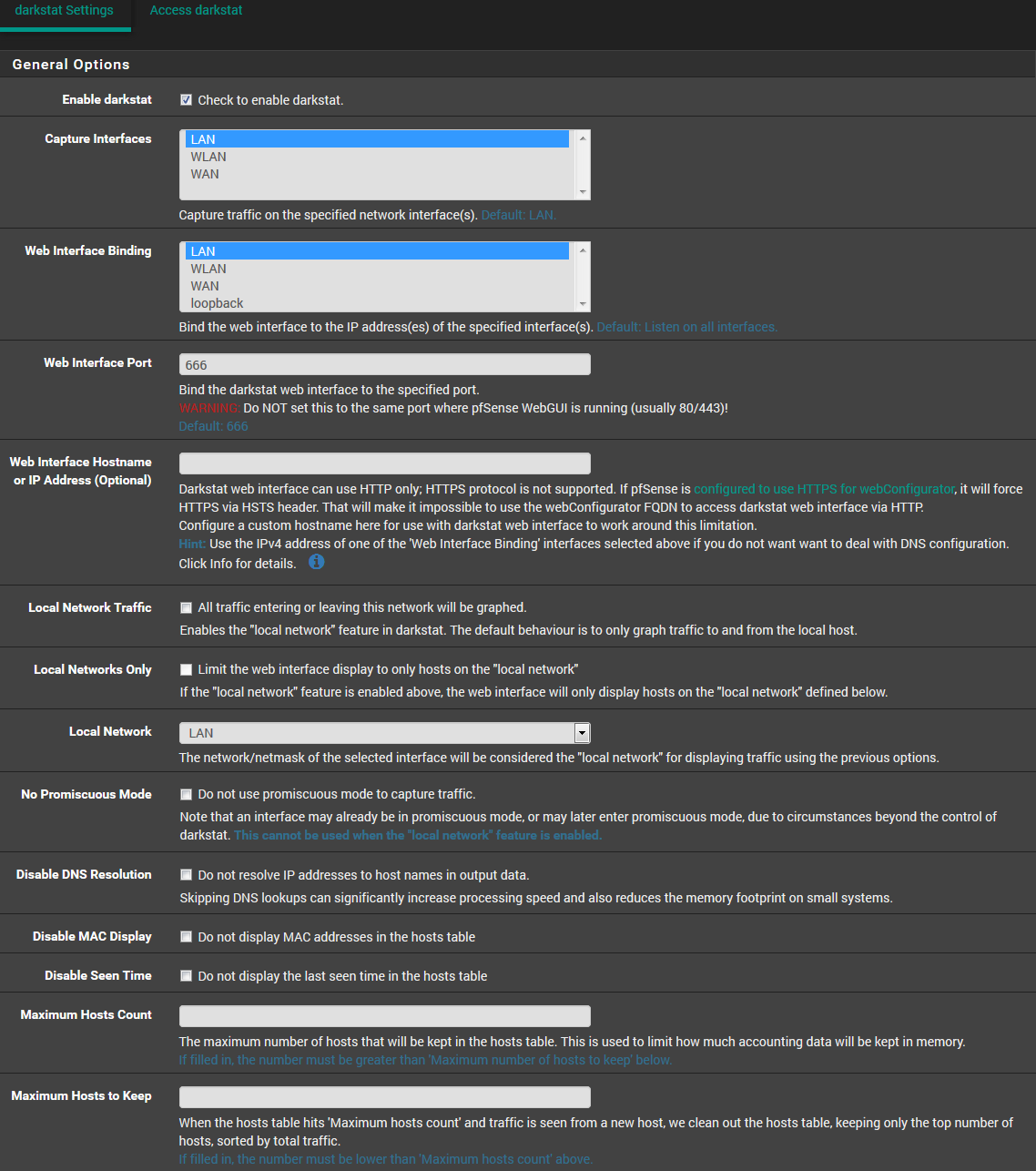This screenshot has height=1171, width=1036.
Task: Open the HTTPS for webConfigurator link
Action: click(x=824, y=489)
